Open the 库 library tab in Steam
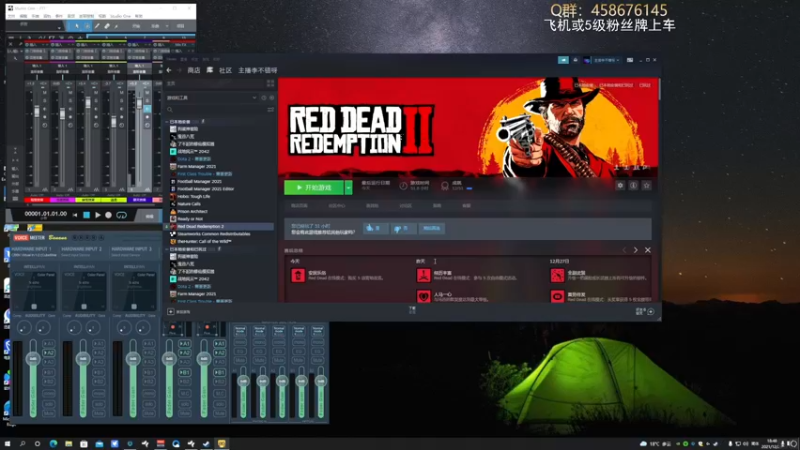The image size is (800, 450). click(x=210, y=70)
